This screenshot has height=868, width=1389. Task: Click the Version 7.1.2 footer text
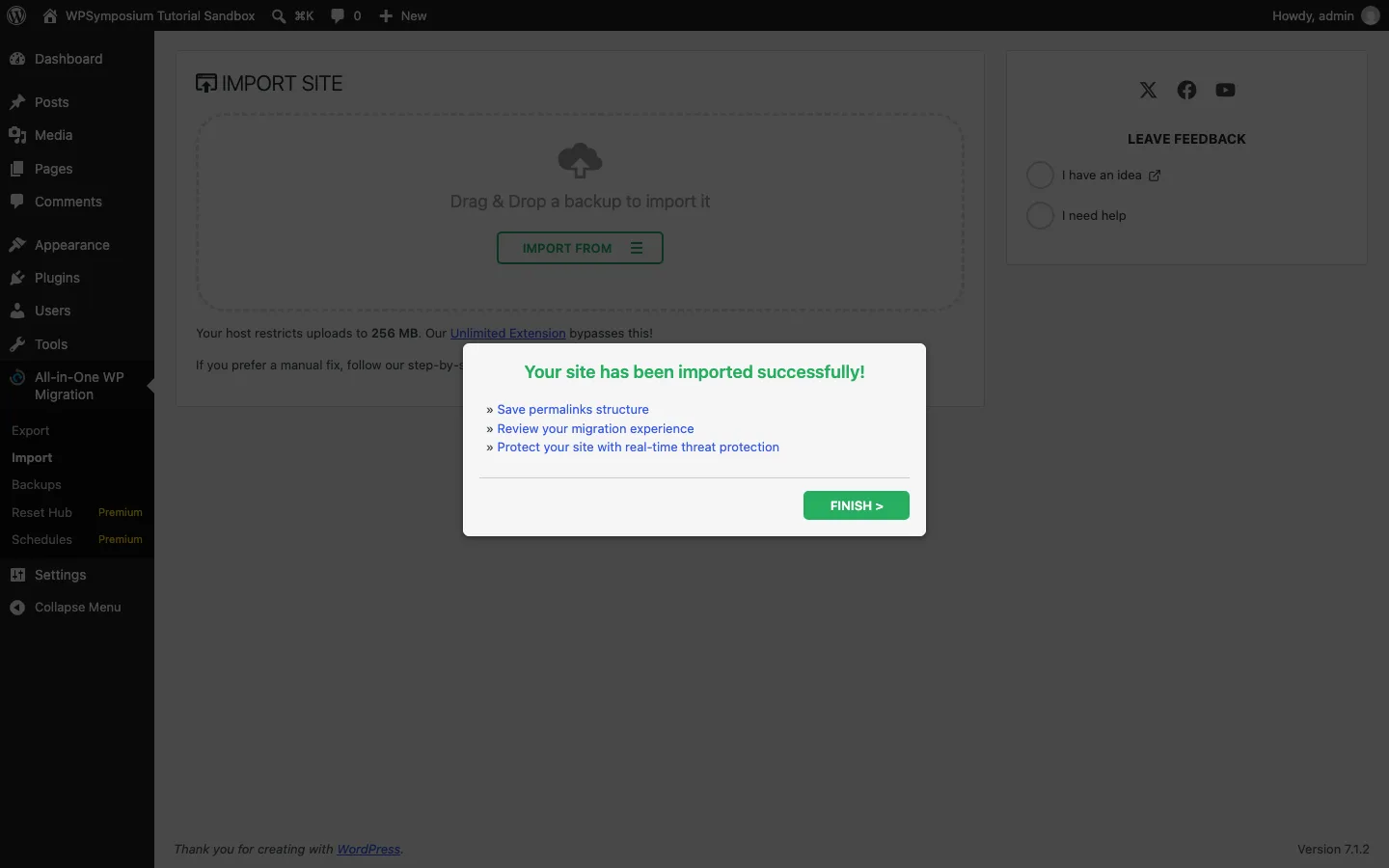(x=1333, y=850)
